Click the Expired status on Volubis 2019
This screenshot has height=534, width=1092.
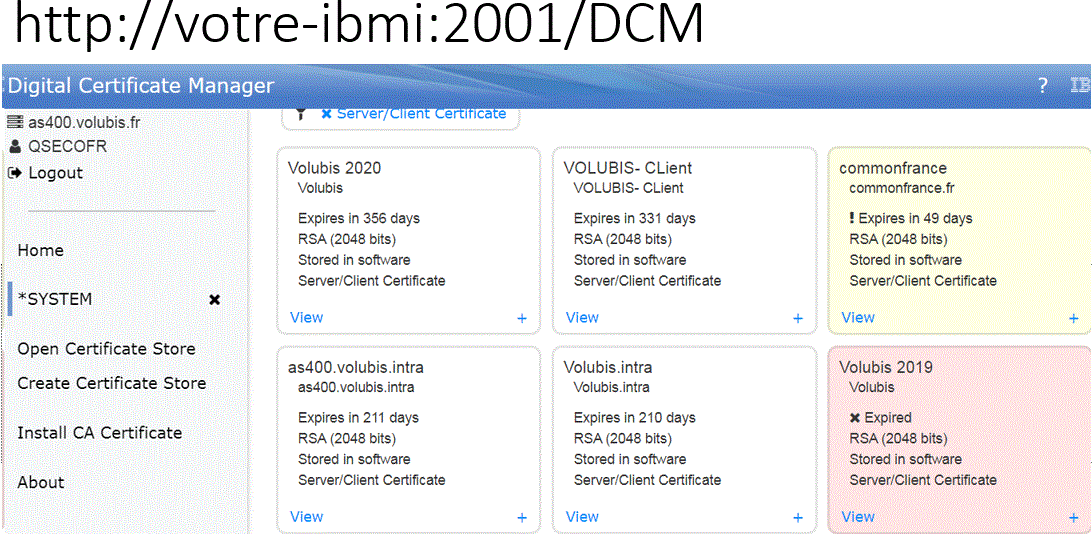pos(880,418)
